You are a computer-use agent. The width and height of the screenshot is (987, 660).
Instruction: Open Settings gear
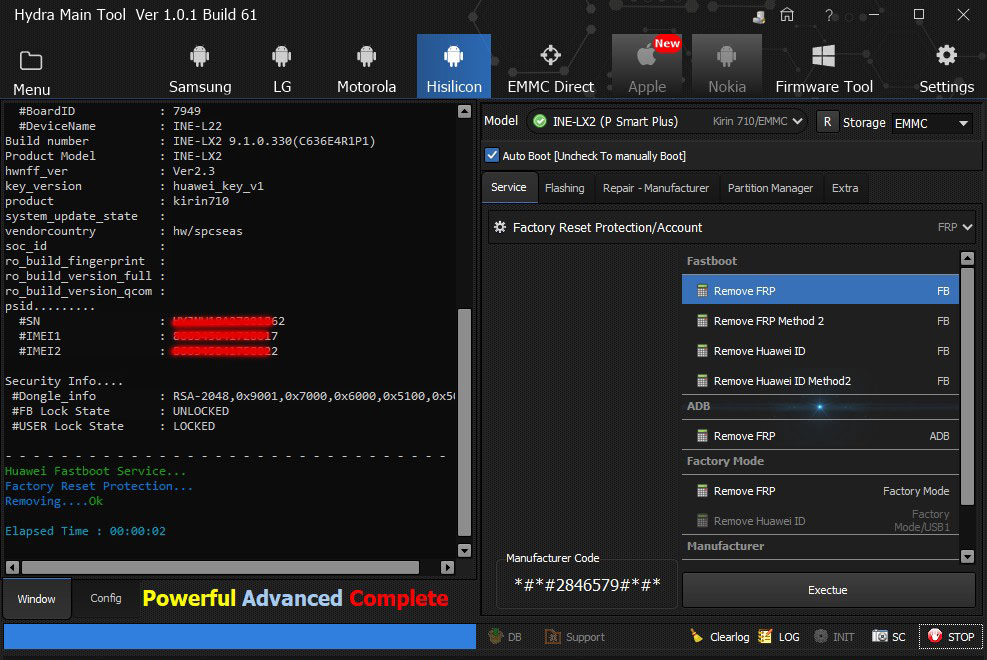946,67
